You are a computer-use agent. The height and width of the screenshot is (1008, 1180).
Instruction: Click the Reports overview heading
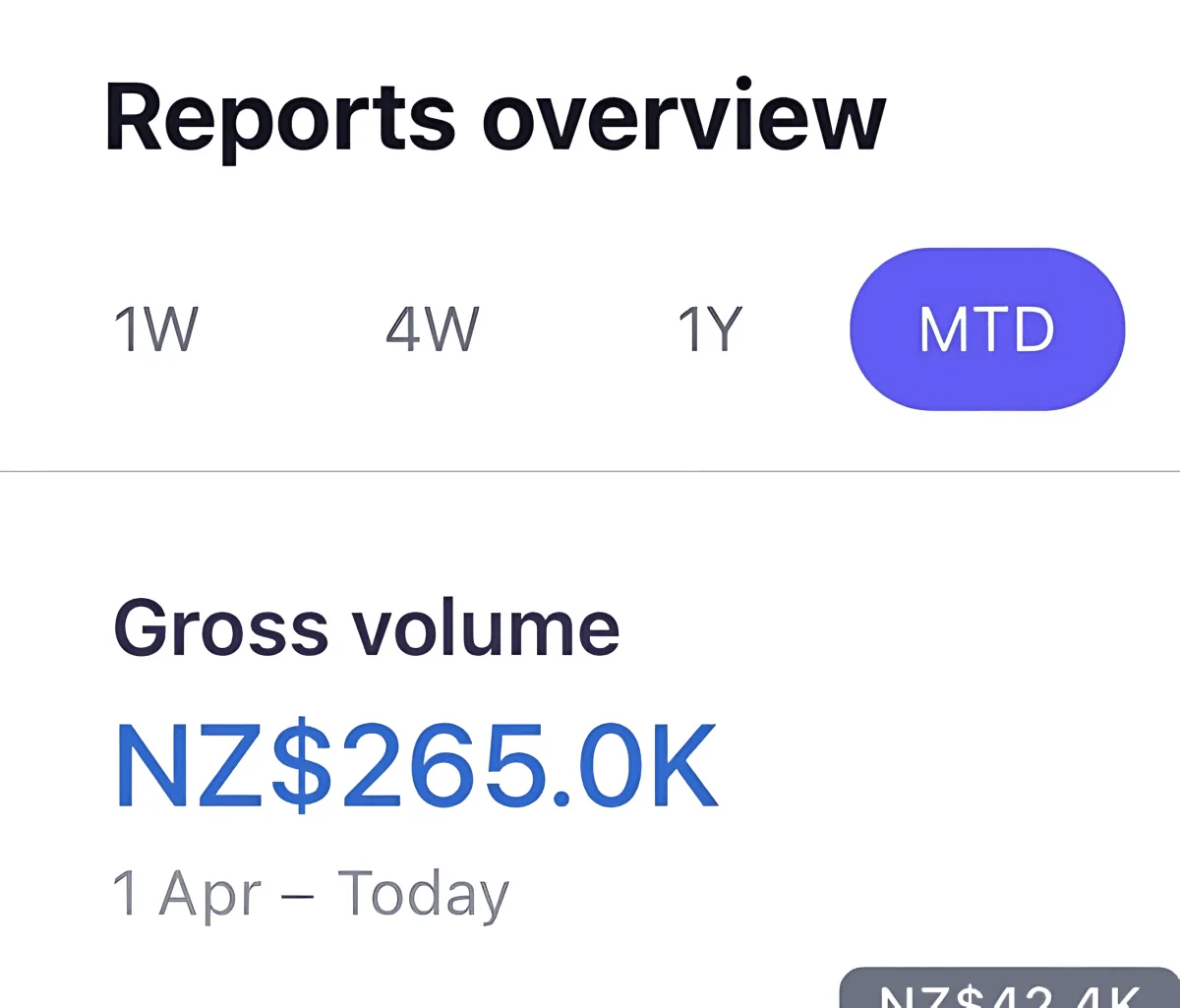495,118
